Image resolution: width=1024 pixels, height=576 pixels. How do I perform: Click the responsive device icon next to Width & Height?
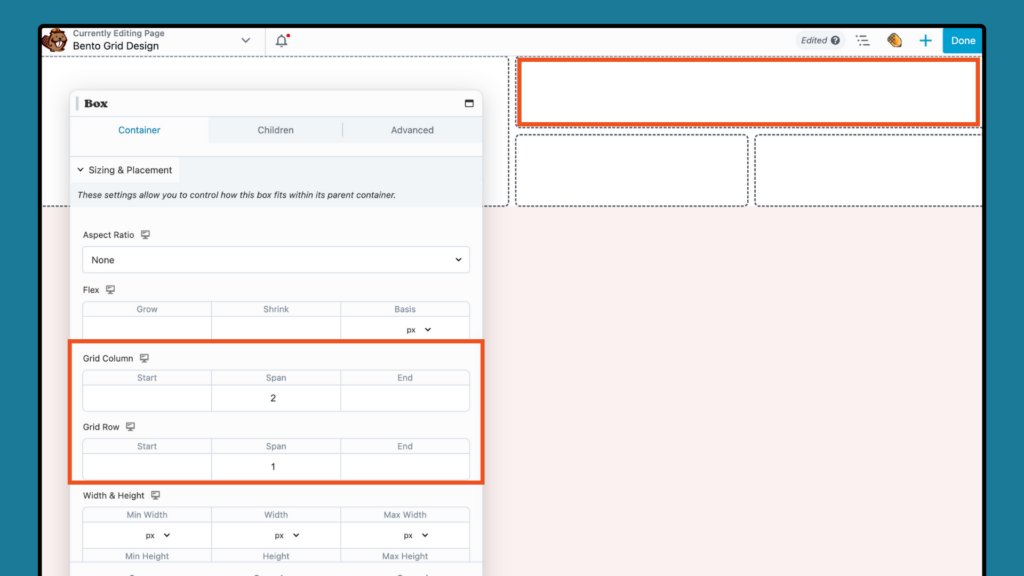pos(155,495)
